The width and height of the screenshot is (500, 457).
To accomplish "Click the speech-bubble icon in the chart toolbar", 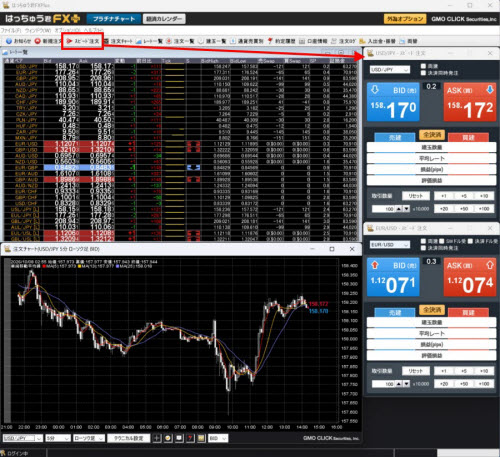I will click(179, 438).
